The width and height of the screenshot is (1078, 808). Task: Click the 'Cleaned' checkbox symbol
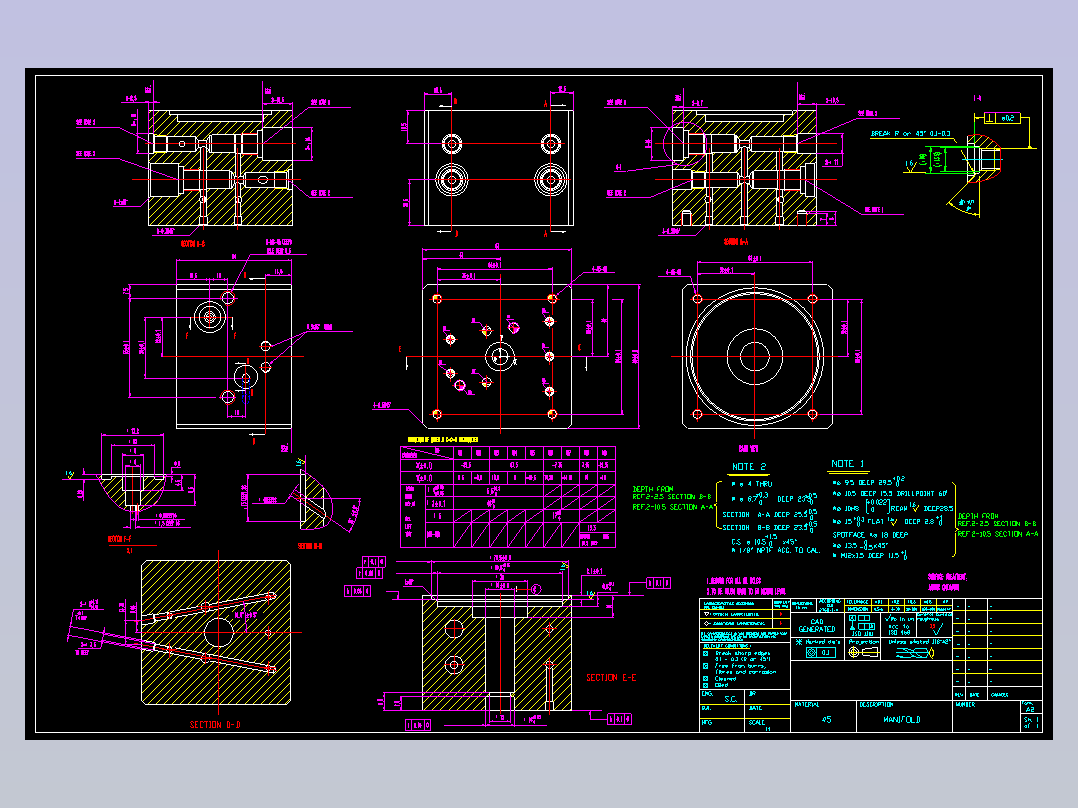pyautogui.click(x=705, y=679)
